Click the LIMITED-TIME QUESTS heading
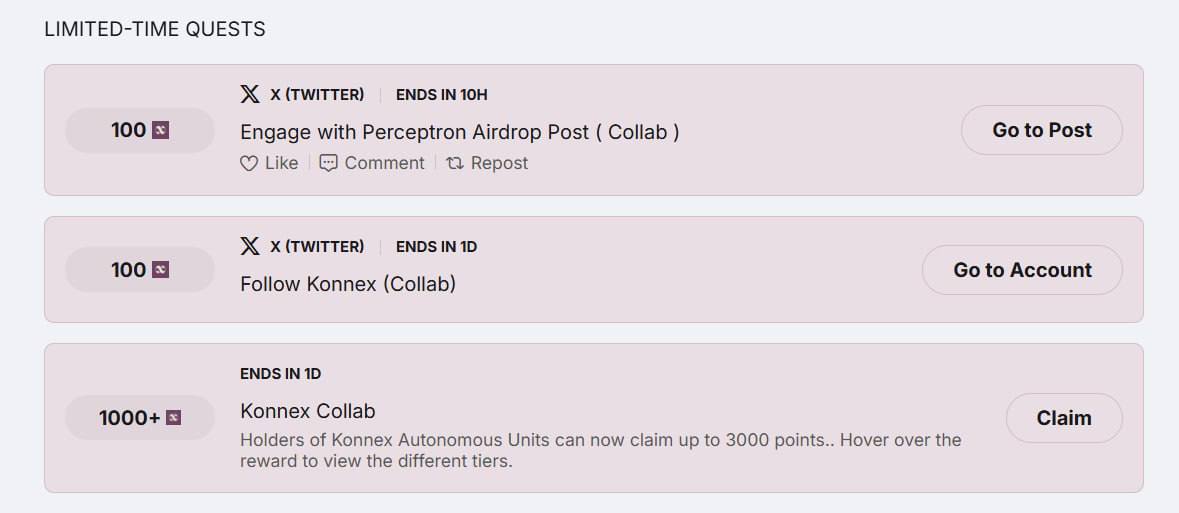Screen dimensions: 1179x513 (155, 29)
